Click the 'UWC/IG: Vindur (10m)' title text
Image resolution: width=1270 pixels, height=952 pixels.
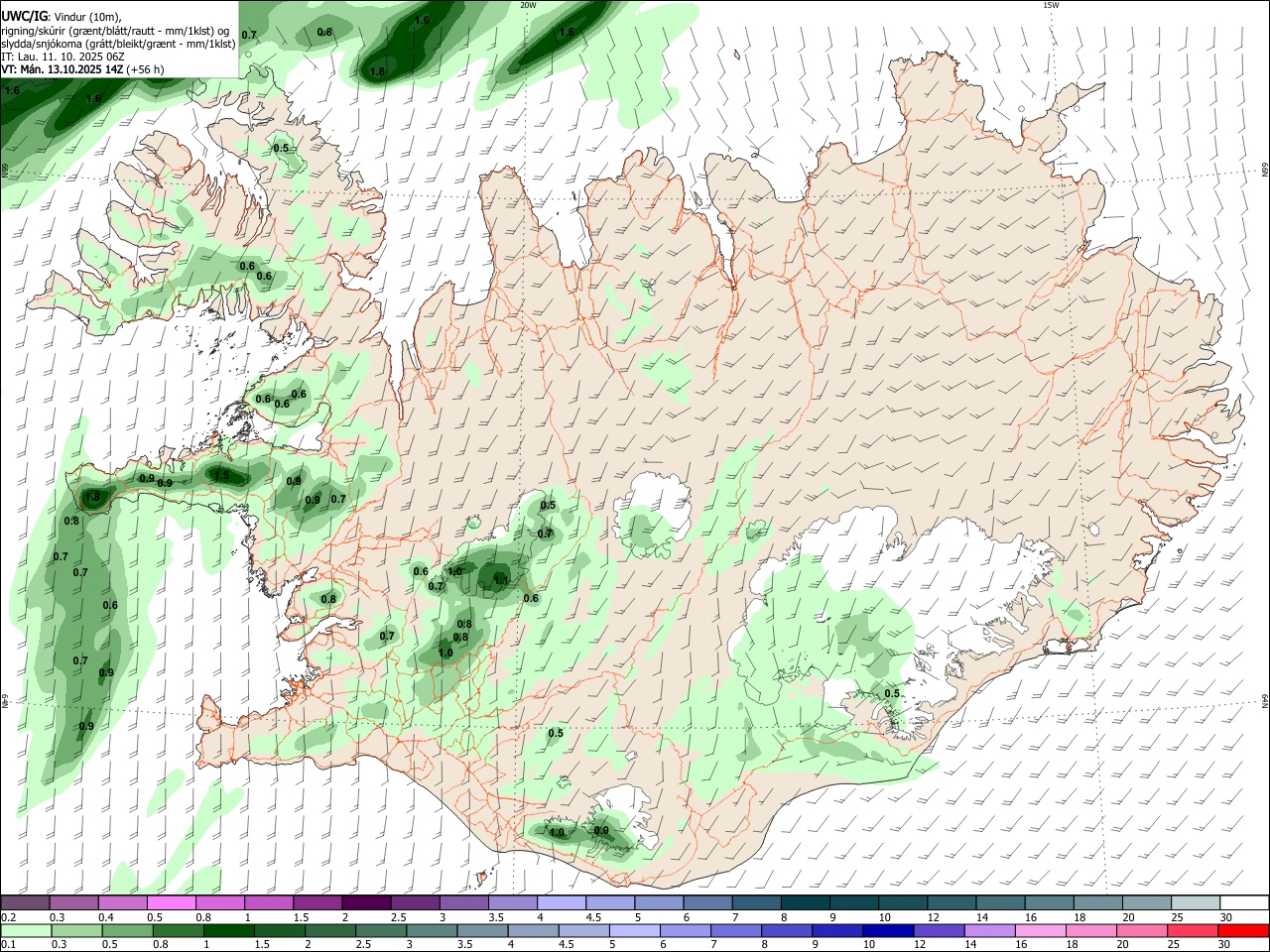[62, 16]
